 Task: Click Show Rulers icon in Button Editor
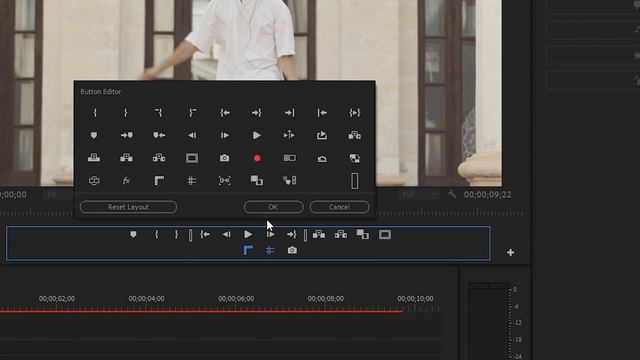point(159,180)
